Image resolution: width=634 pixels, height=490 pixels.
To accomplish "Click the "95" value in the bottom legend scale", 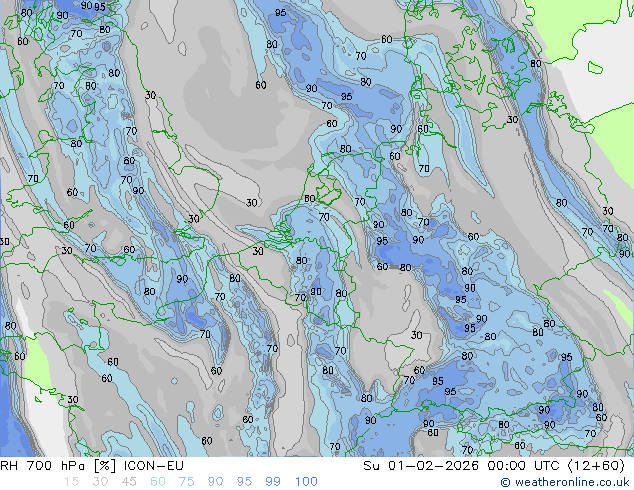I will point(244,482).
